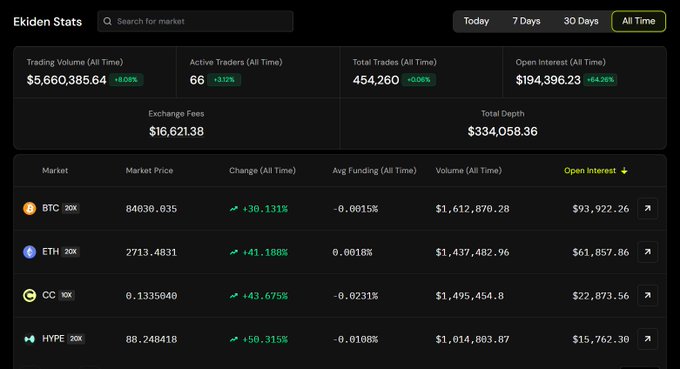Screen dimensions: 680x369
Task: Click HYPE avg funding -0.0108%
Action: pos(355,339)
